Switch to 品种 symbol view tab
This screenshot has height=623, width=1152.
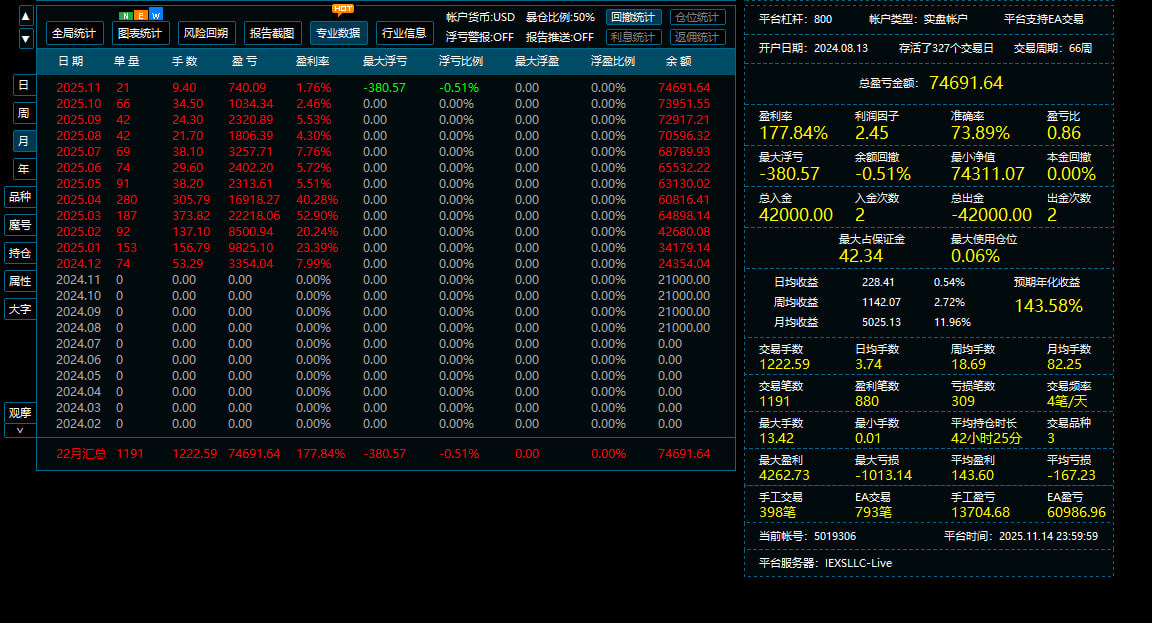(x=20, y=197)
